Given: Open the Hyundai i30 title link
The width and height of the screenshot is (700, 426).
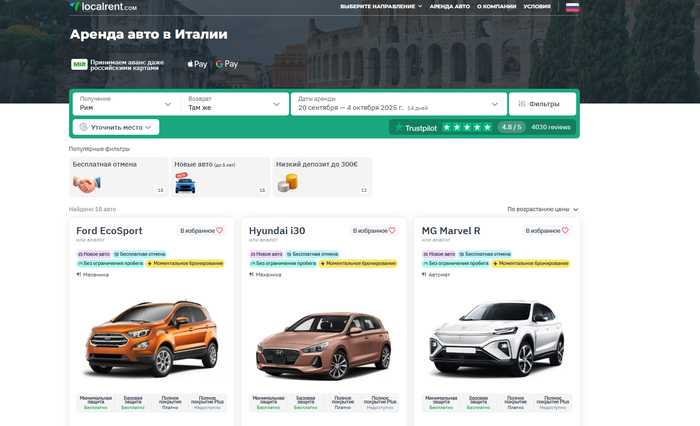Looking at the screenshot, I should click(277, 231).
